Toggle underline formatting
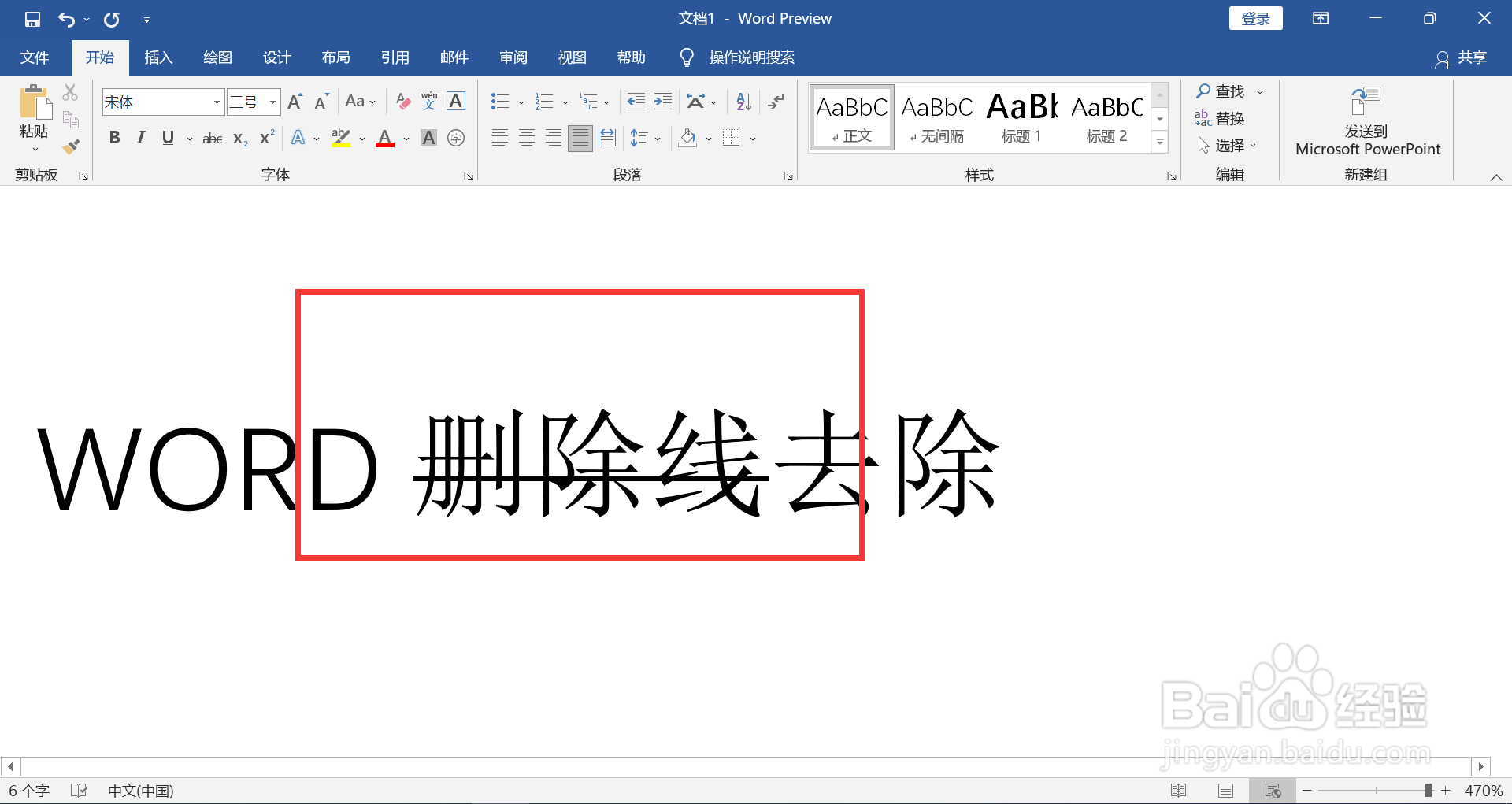Viewport: 1512px width, 804px height. tap(168, 138)
